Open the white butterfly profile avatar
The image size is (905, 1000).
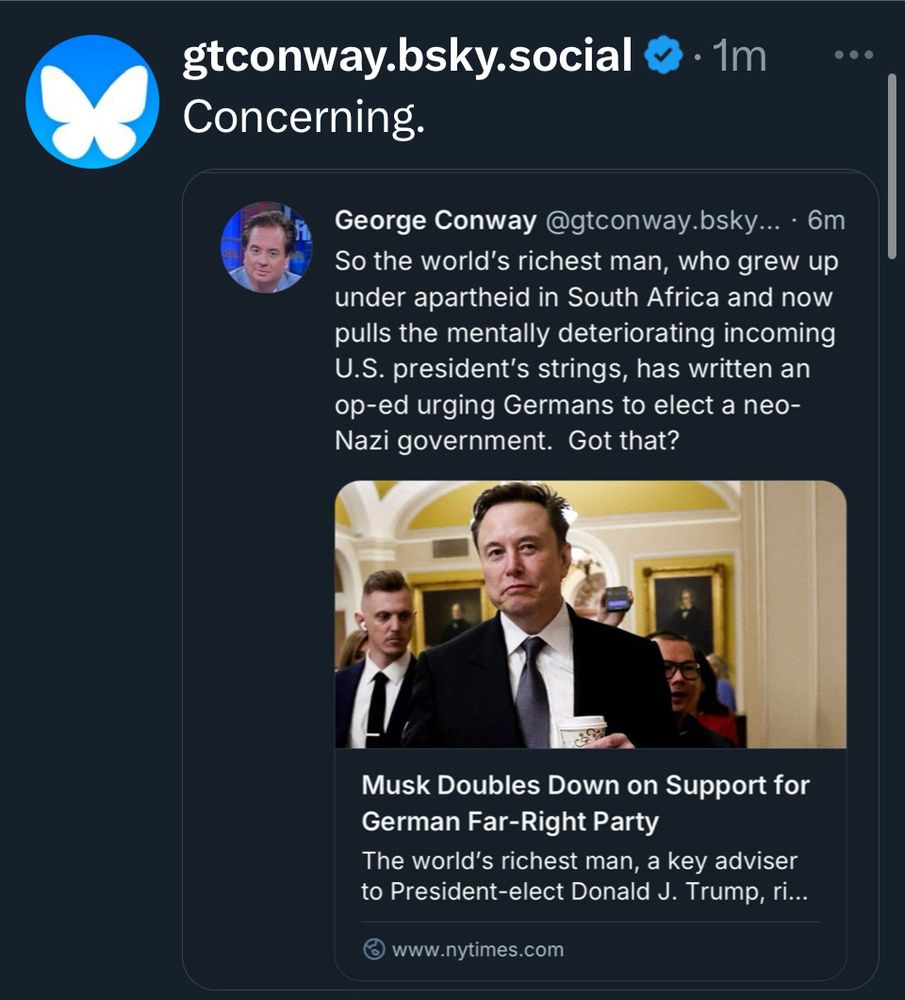coord(92,101)
